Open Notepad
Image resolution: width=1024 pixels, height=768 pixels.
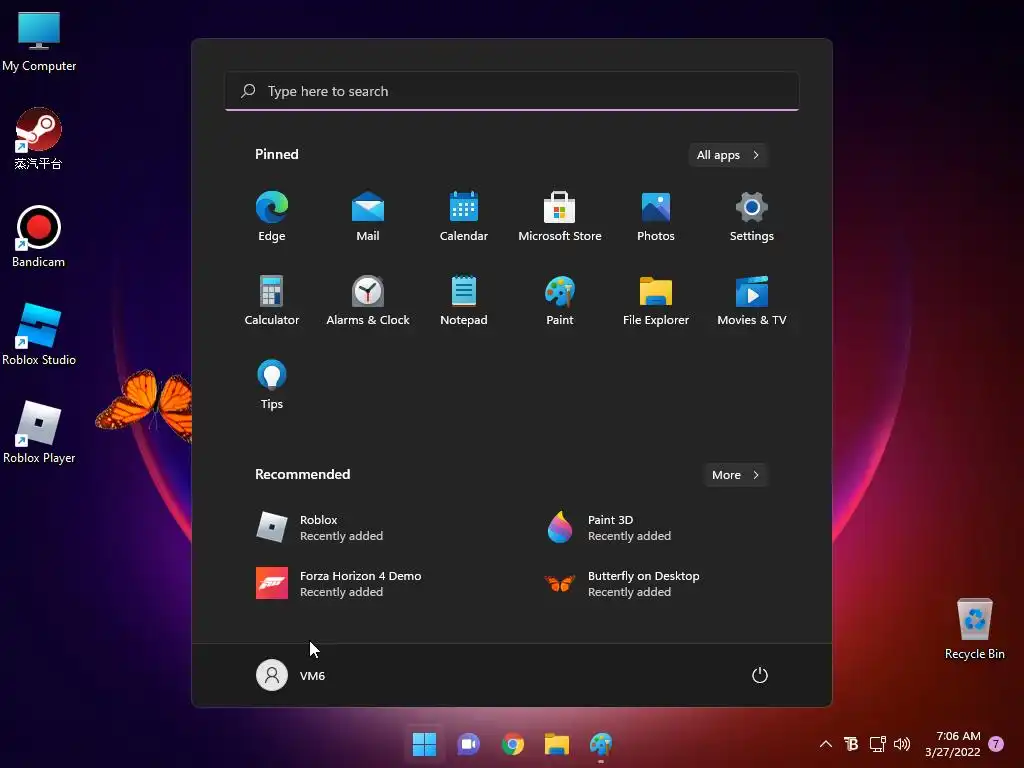pyautogui.click(x=464, y=300)
